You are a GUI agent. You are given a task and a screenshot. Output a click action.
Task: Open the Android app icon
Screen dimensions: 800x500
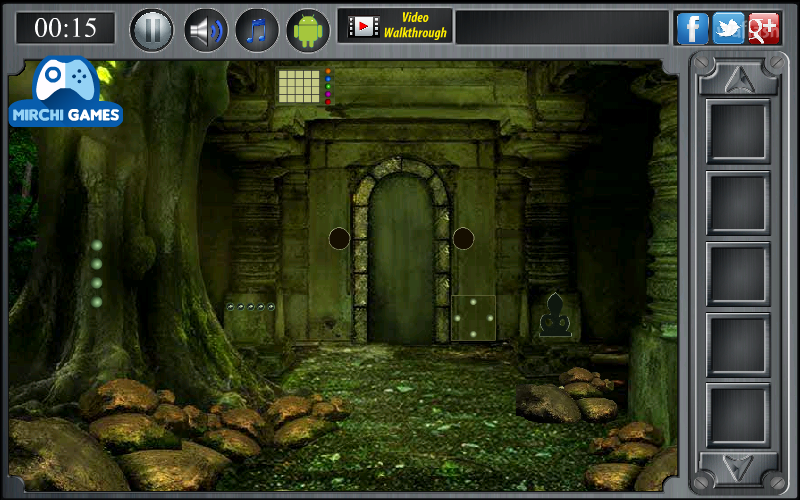(x=308, y=30)
